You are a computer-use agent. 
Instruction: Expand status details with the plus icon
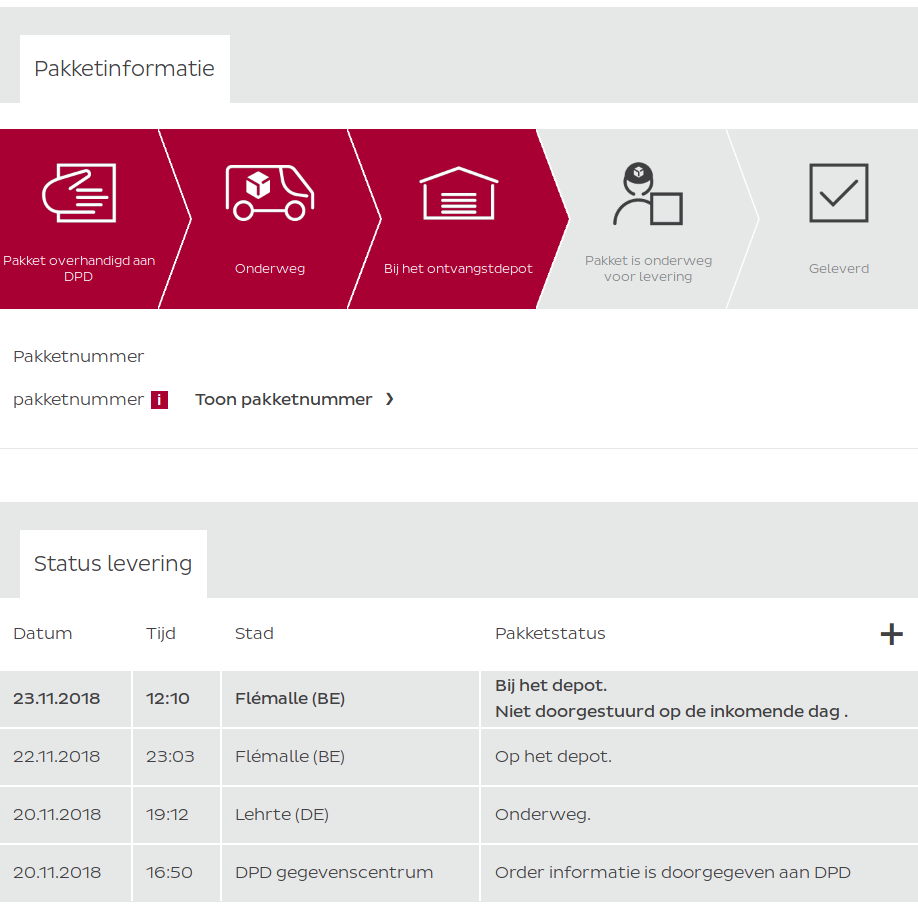pyautogui.click(x=891, y=634)
